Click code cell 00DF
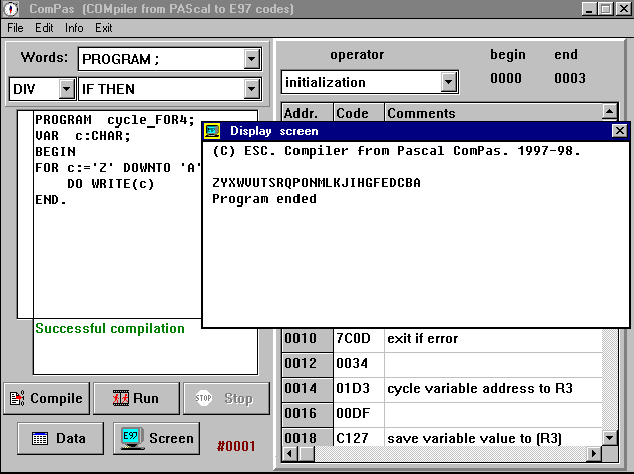Screen dimensions: 634x474 tap(359, 414)
